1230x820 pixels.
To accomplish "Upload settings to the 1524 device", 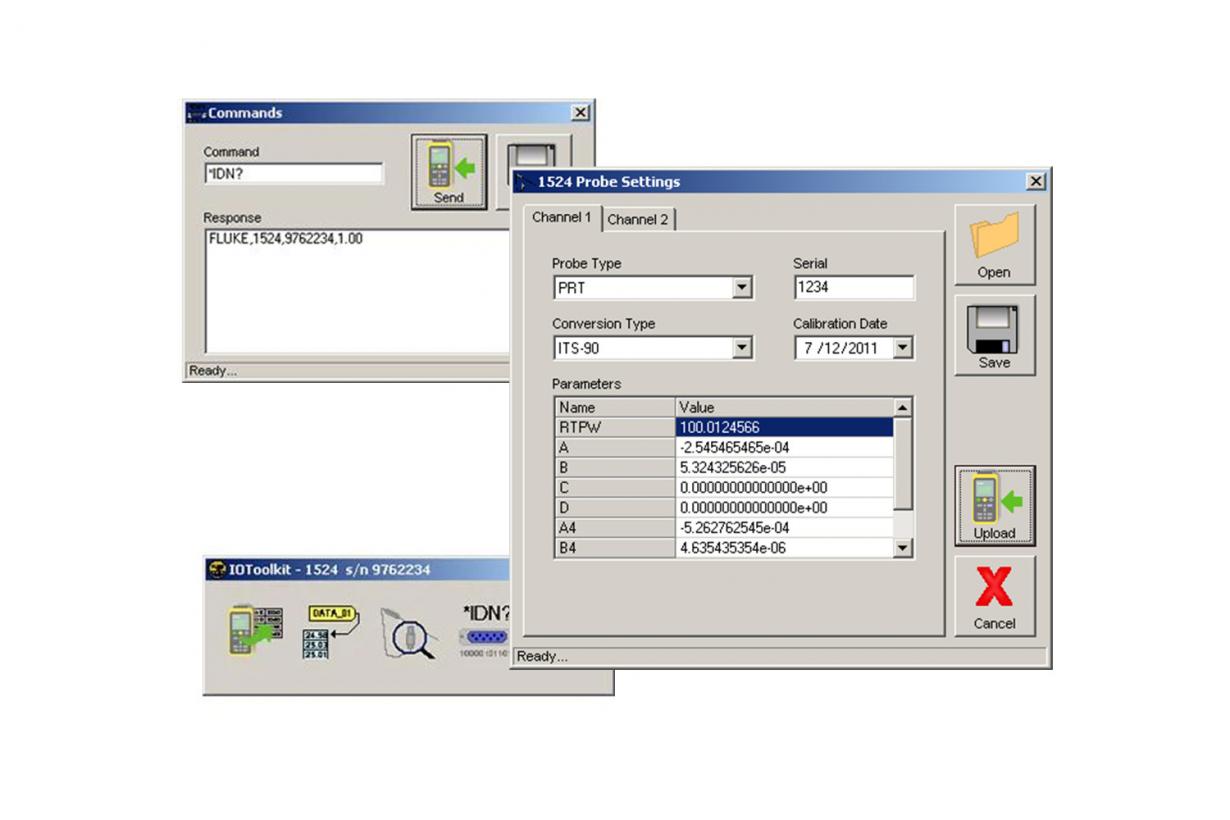I will point(993,503).
